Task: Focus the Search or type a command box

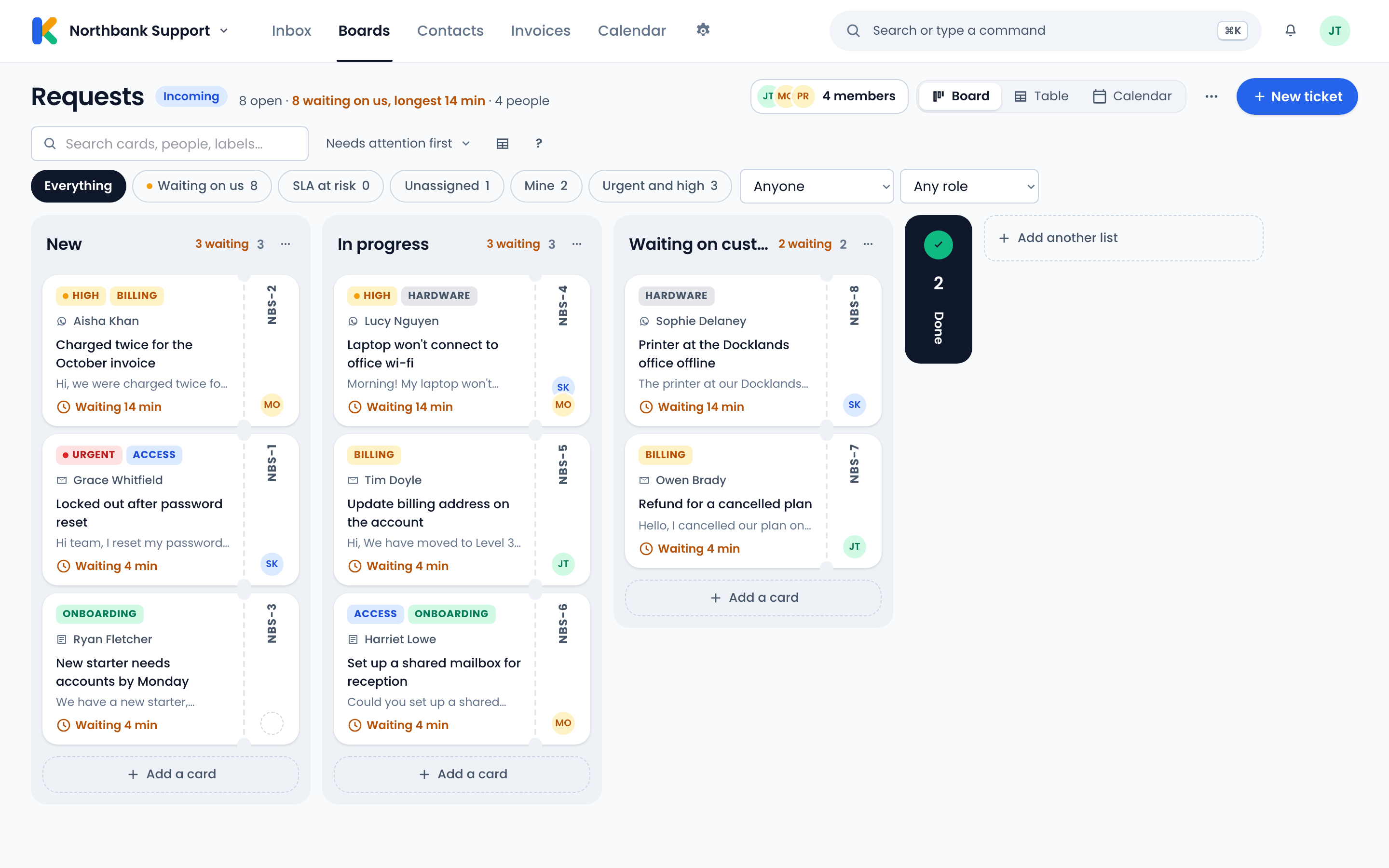Action: tap(1045, 30)
